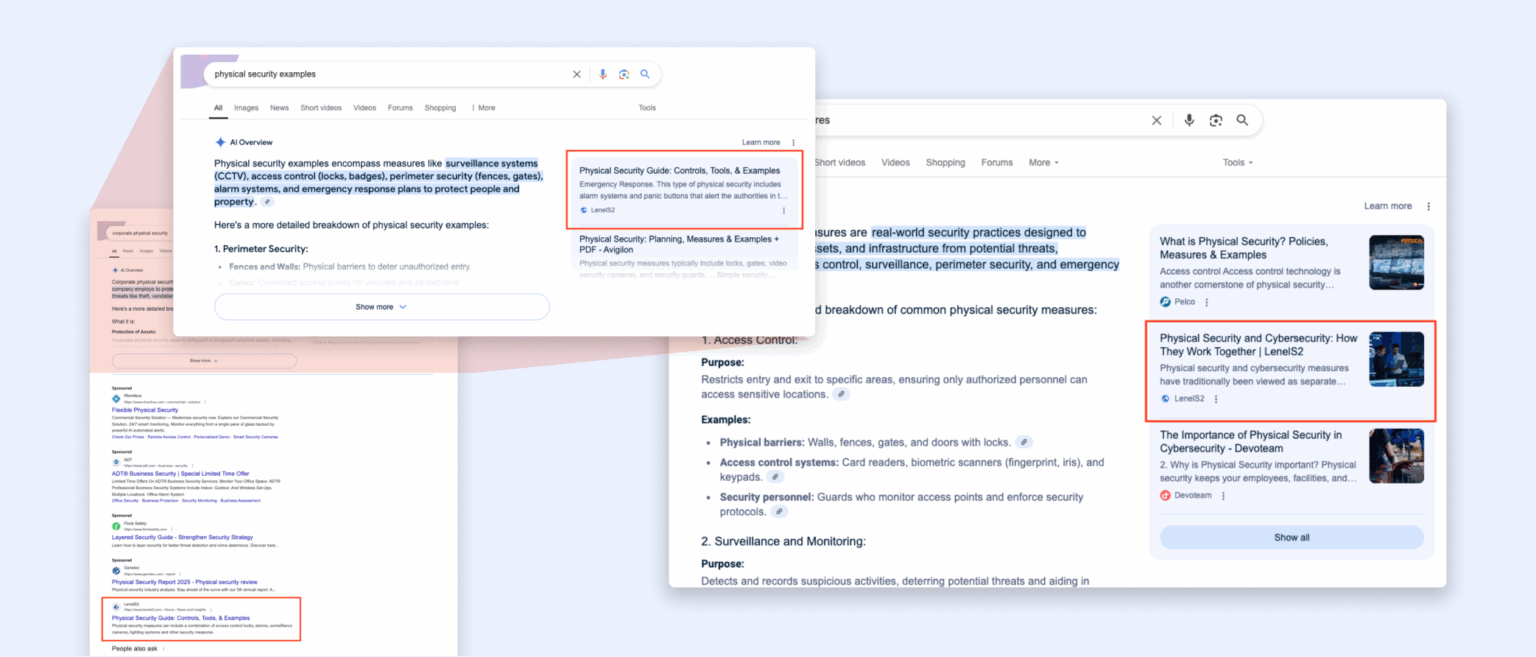Click the microphone icon beside 'physical security examples'
The image size is (1536, 657).
pyautogui.click(x=602, y=74)
